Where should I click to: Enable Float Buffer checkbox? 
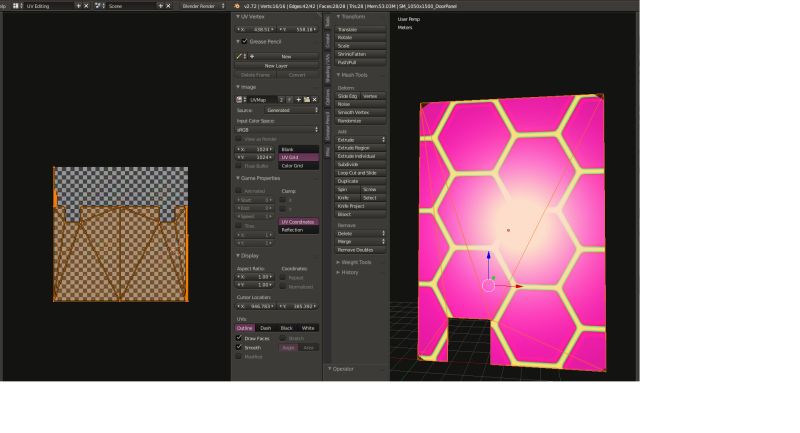point(238,166)
